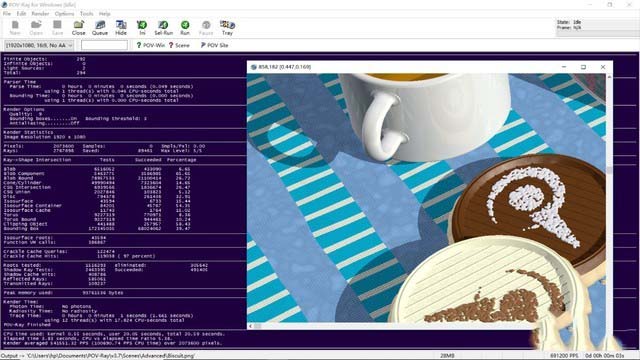Open the Render menu
The height and width of the screenshot is (360, 640).
40,13
